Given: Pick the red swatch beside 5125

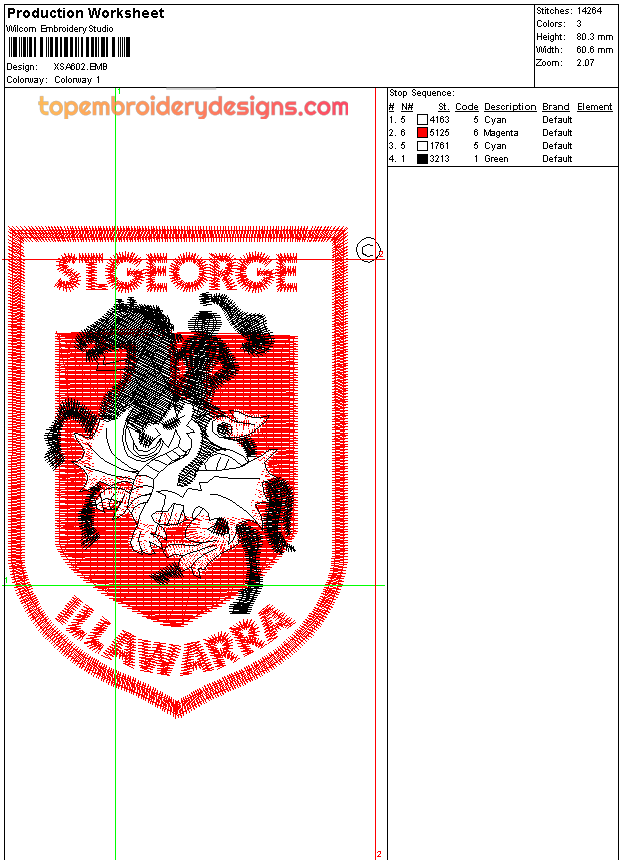Looking at the screenshot, I should point(422,133).
